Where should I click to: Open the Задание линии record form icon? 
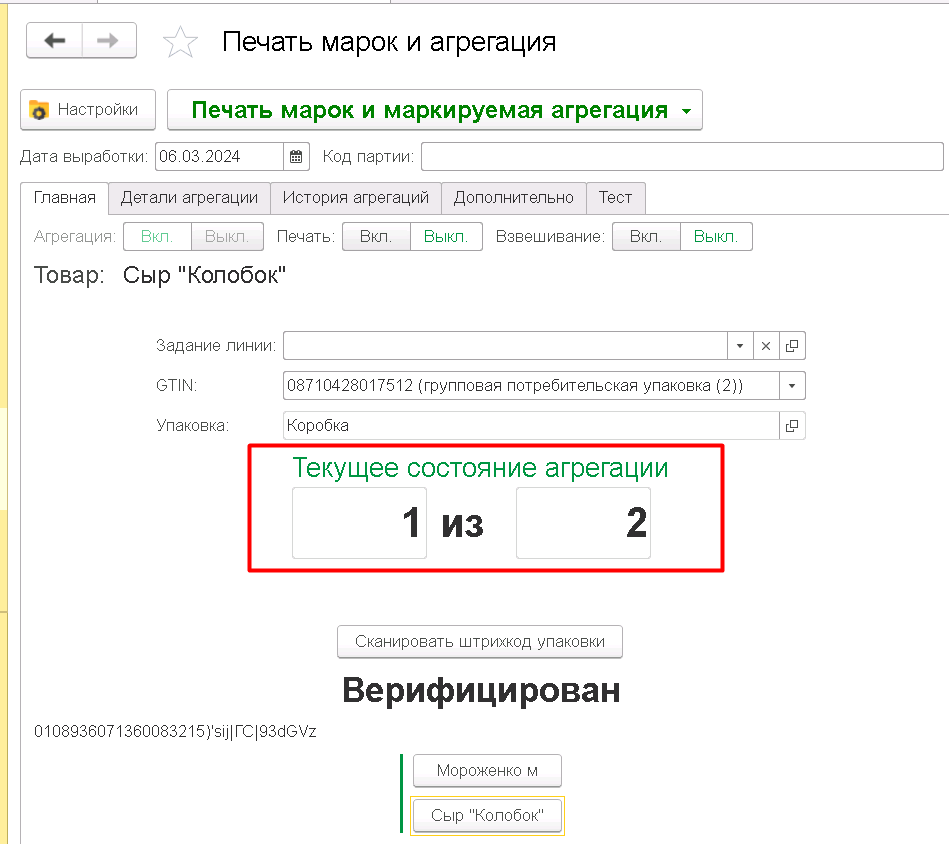pos(792,346)
